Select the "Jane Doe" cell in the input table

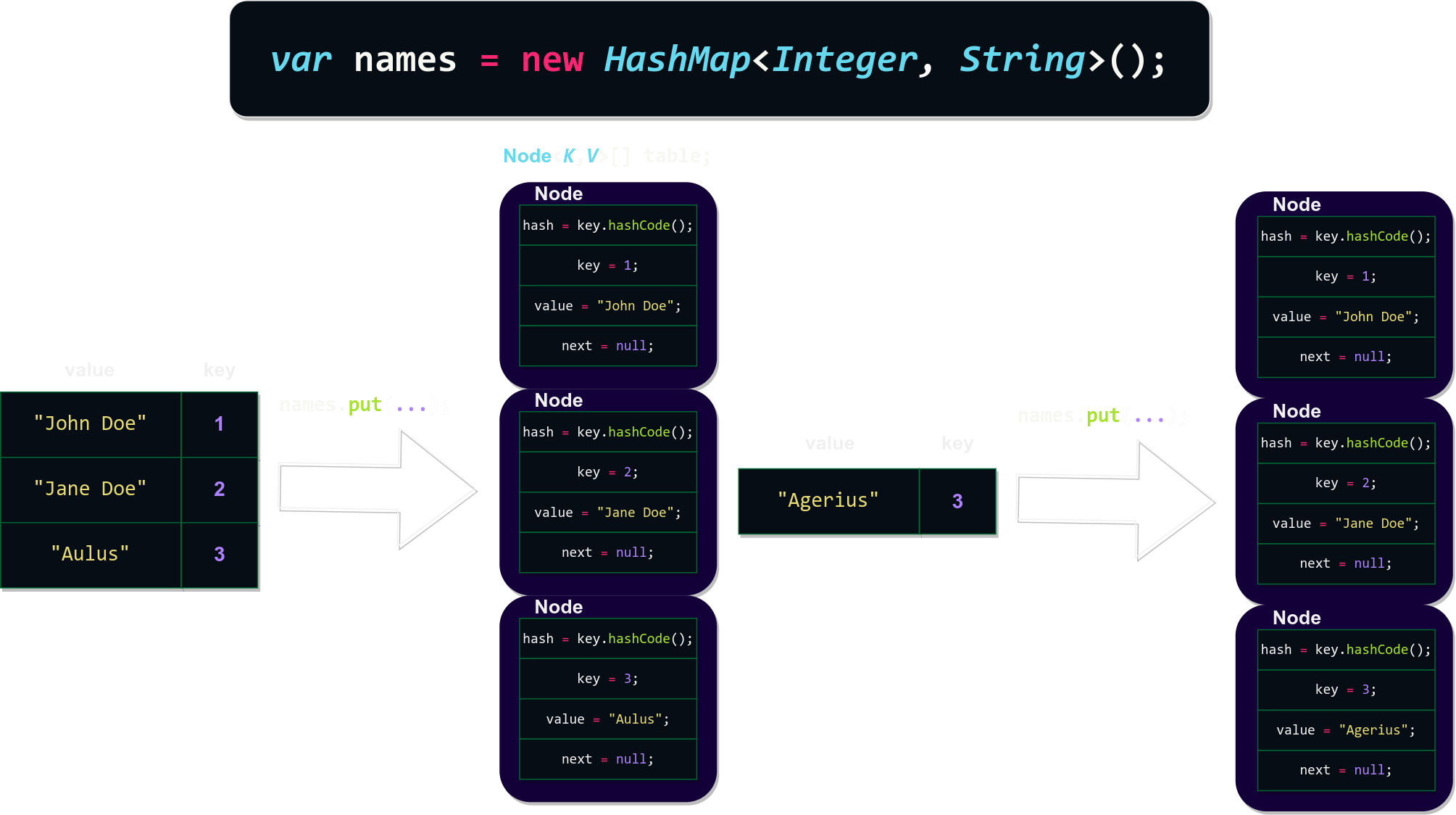tap(91, 489)
